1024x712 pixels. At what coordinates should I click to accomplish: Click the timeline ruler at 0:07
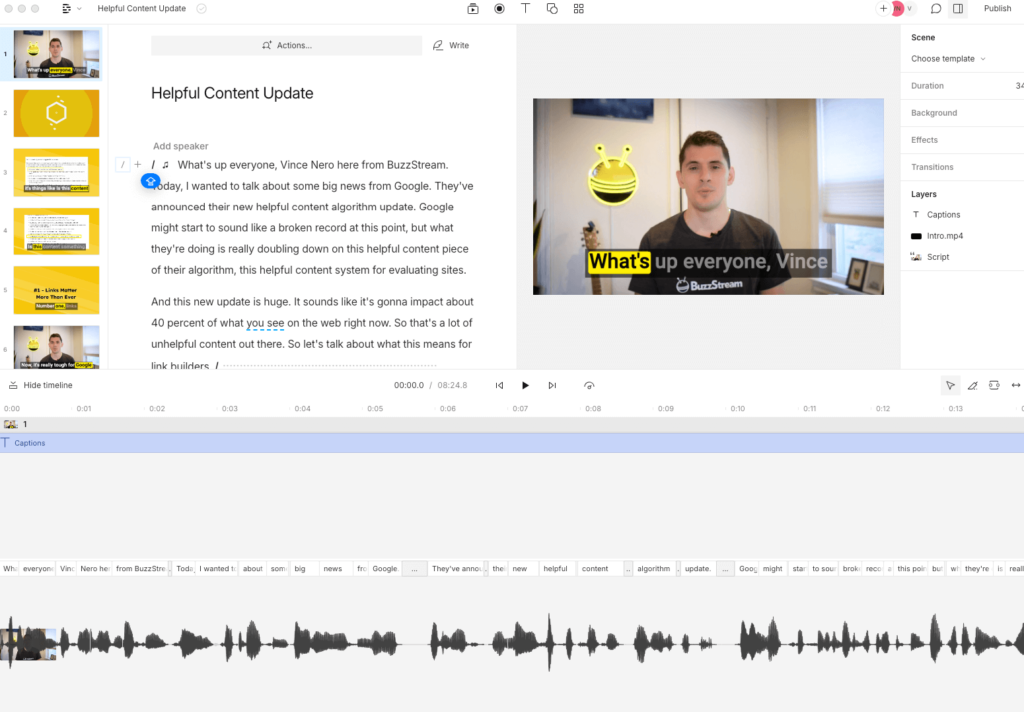click(520, 409)
